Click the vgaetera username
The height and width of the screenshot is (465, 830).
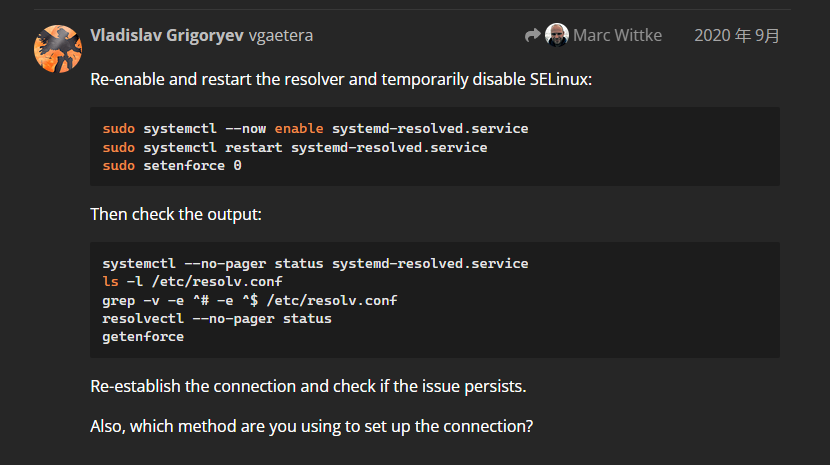281,35
